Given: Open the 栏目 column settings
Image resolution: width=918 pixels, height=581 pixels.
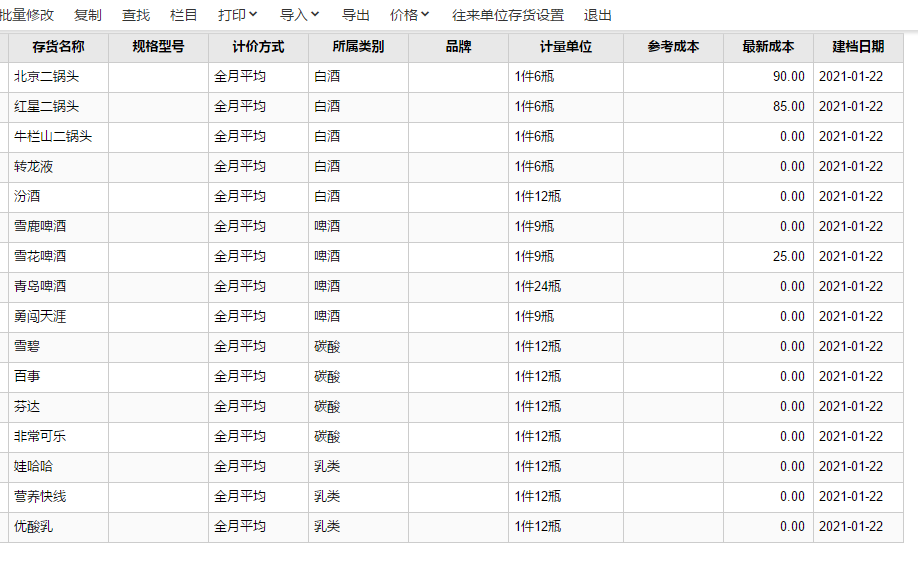Looking at the screenshot, I should tap(184, 15).
